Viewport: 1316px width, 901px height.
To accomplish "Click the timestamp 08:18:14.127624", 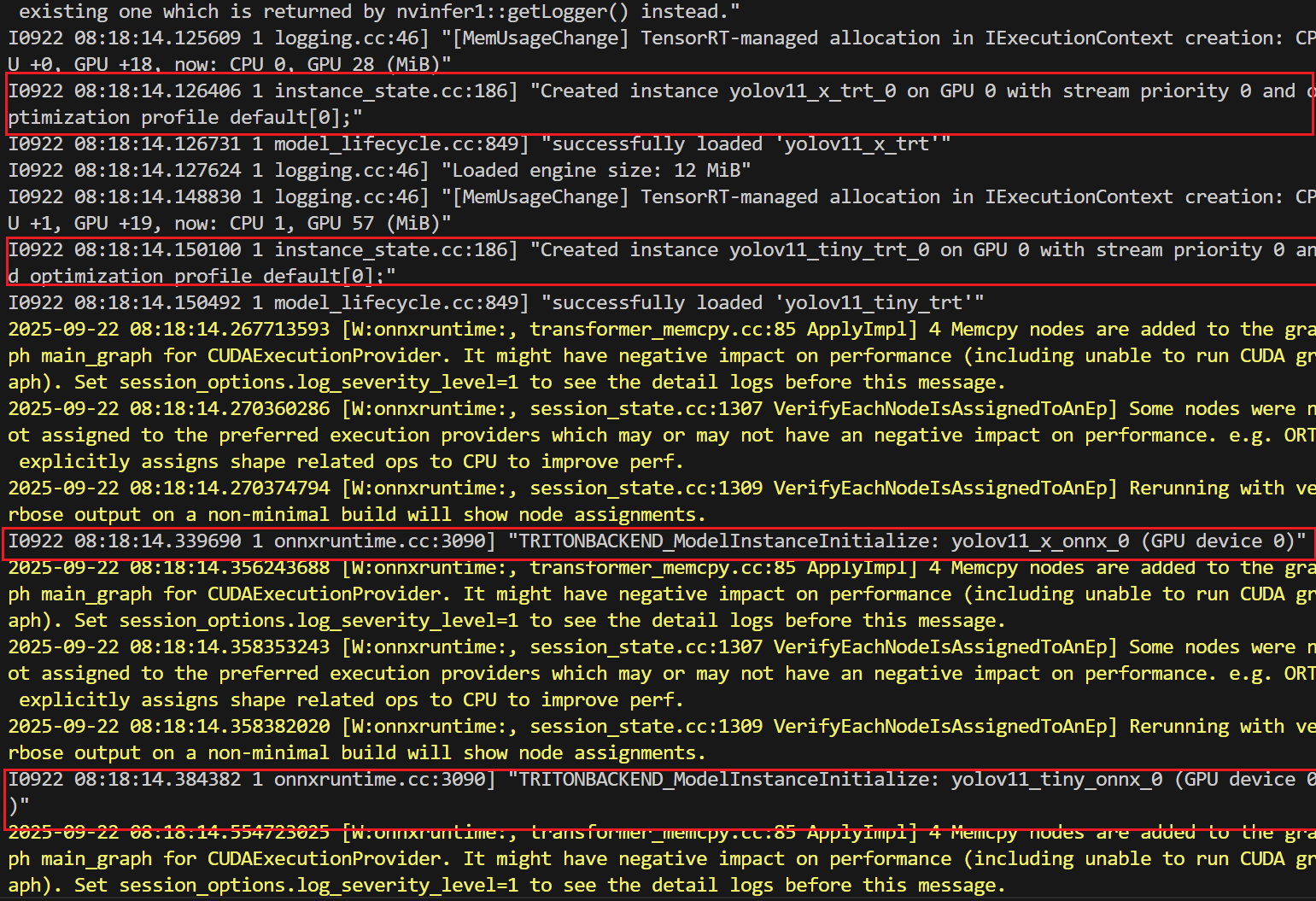I will (x=157, y=171).
